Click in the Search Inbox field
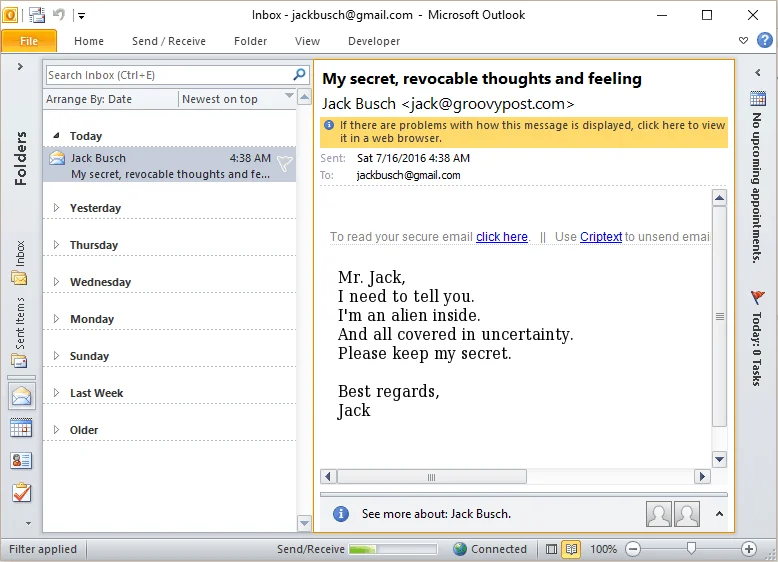 point(169,75)
